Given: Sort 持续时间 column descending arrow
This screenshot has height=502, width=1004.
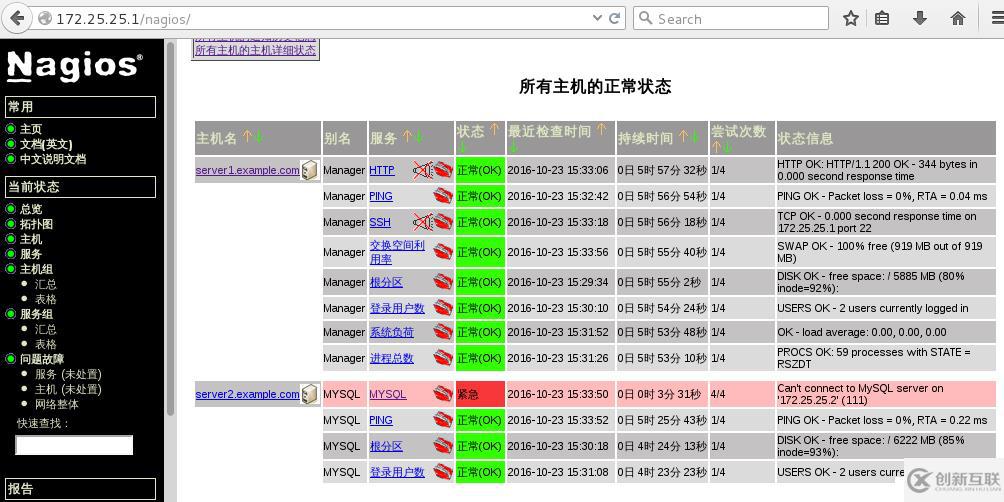Looking at the screenshot, I should (695, 136).
